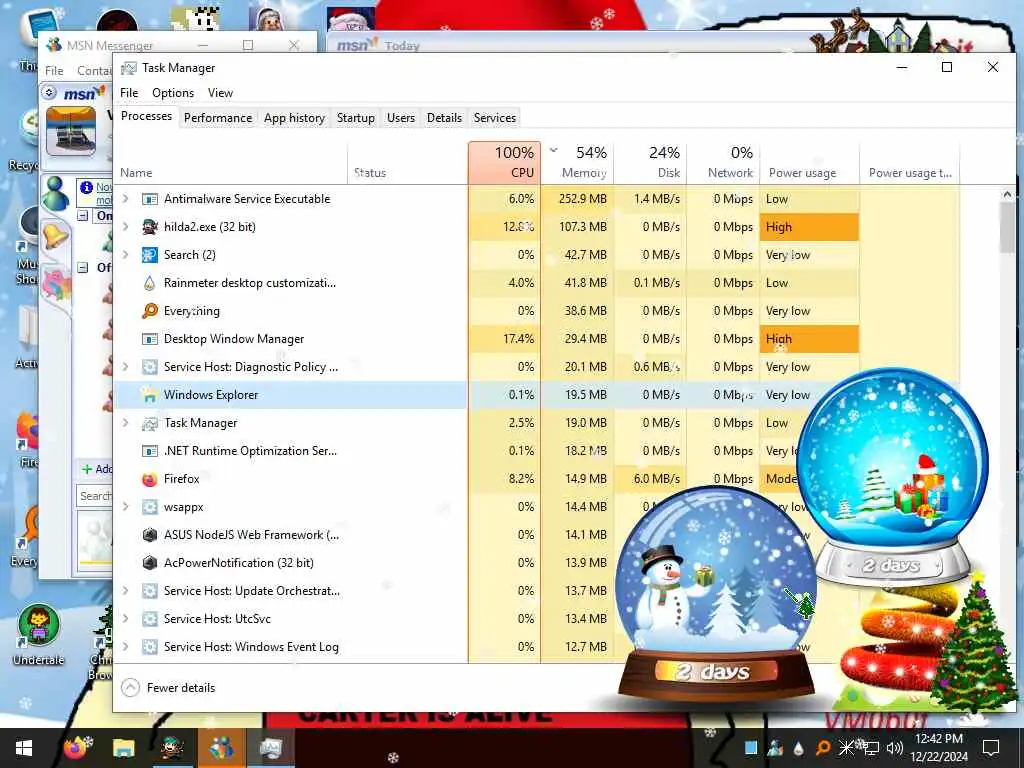Expand the hilda2.exe process group
Viewport: 1024px width, 768px height.
125,227
